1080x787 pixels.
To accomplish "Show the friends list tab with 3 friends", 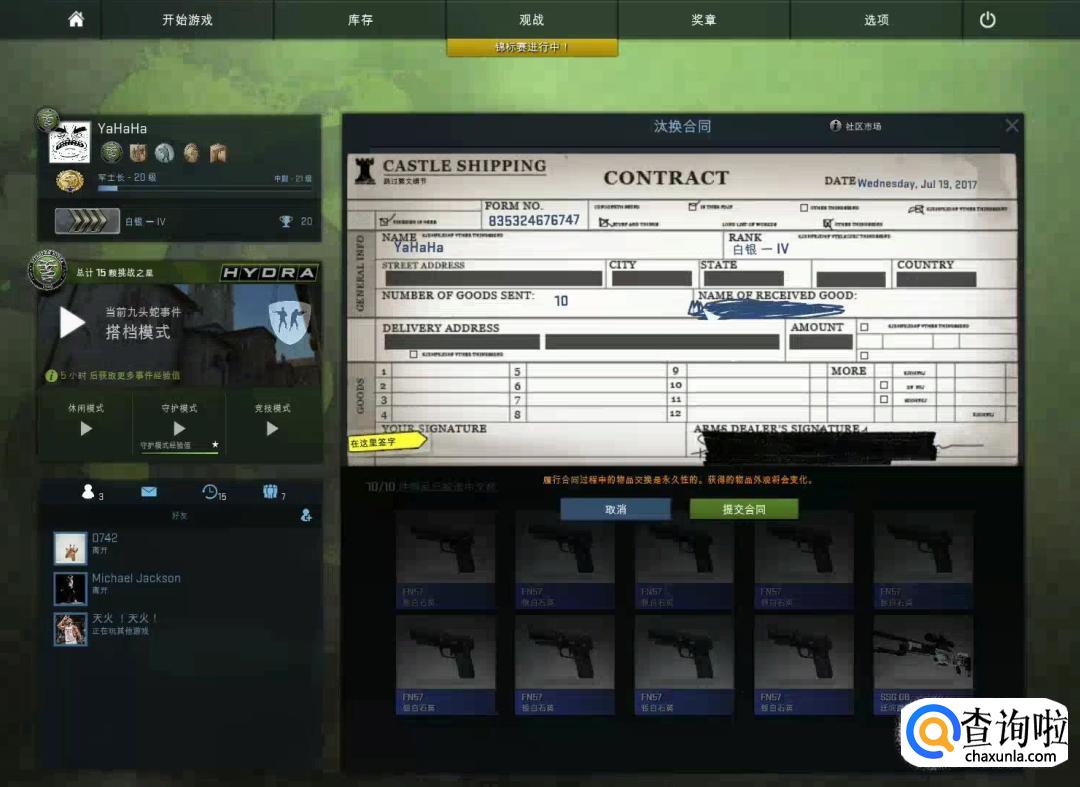I will pos(92,492).
